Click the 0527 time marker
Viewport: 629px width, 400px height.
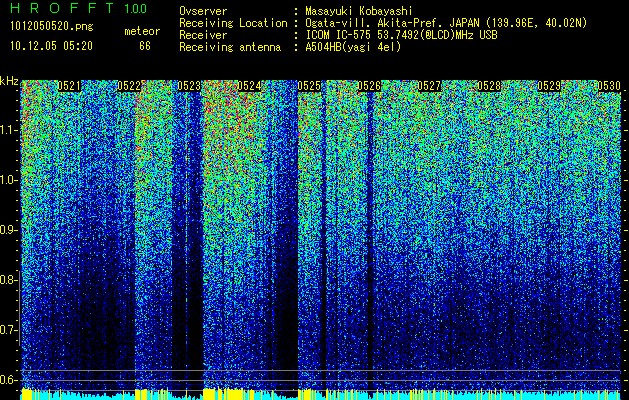tap(429, 86)
